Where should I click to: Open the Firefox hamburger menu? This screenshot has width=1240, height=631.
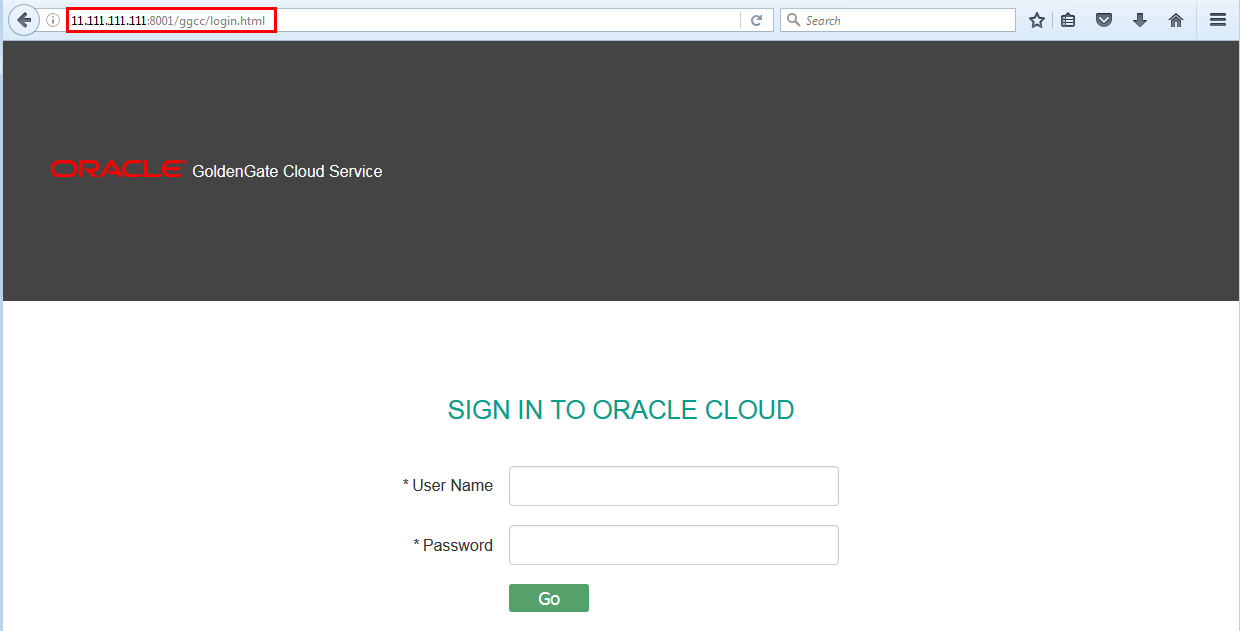[x=1217, y=19]
